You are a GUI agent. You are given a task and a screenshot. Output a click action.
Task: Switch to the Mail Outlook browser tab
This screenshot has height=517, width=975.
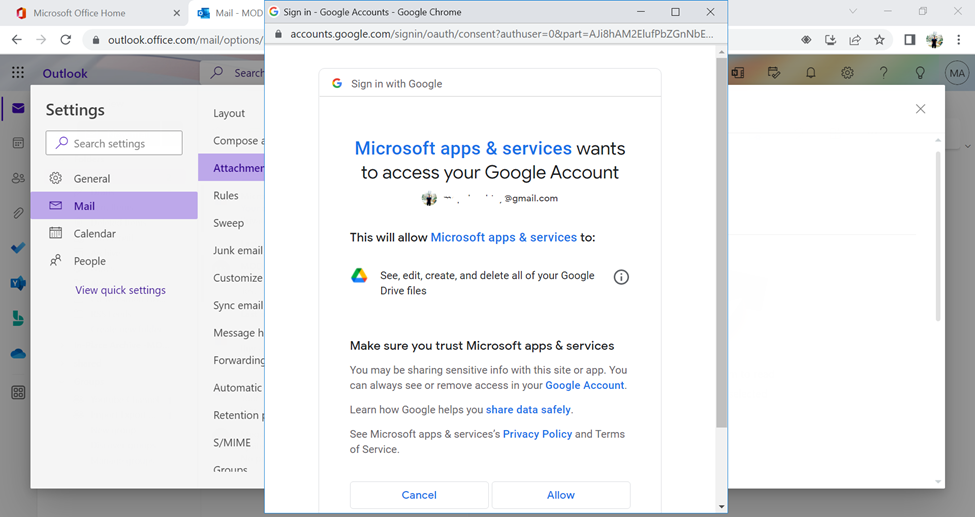(228, 13)
